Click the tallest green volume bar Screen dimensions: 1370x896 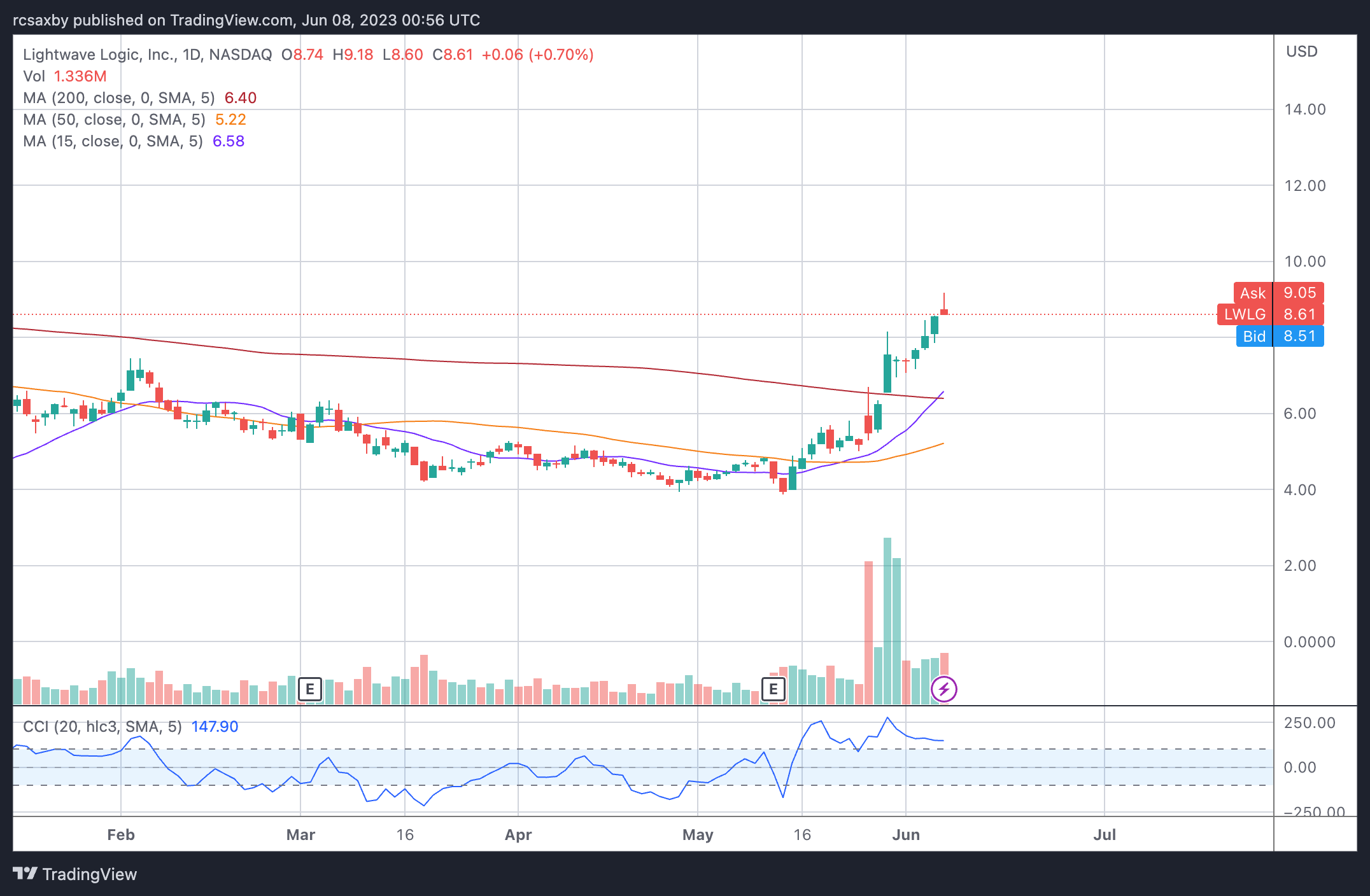887,621
